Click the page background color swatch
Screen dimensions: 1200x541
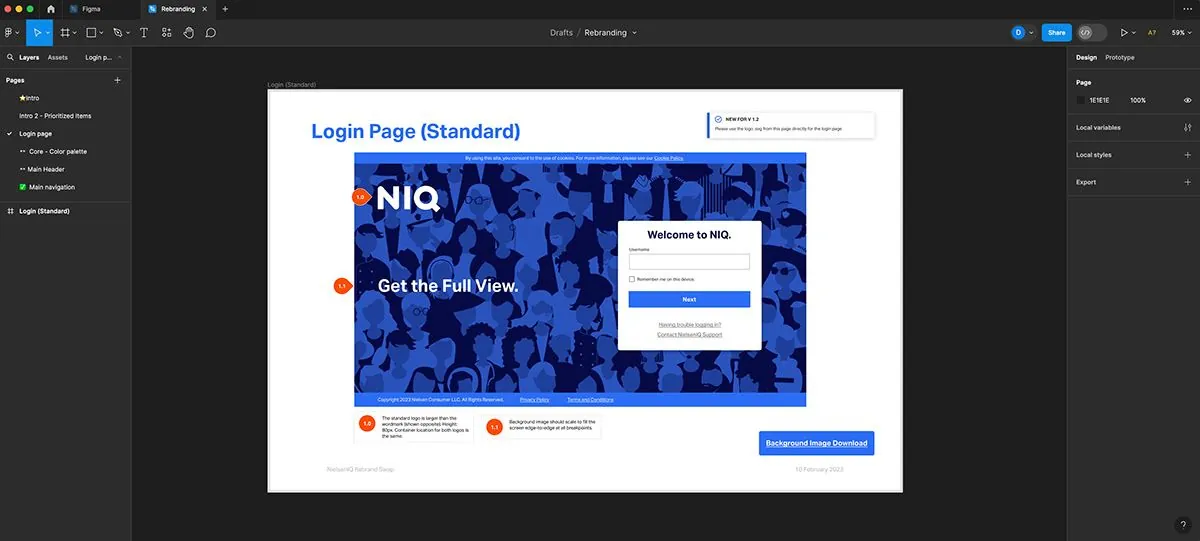[x=1081, y=100]
